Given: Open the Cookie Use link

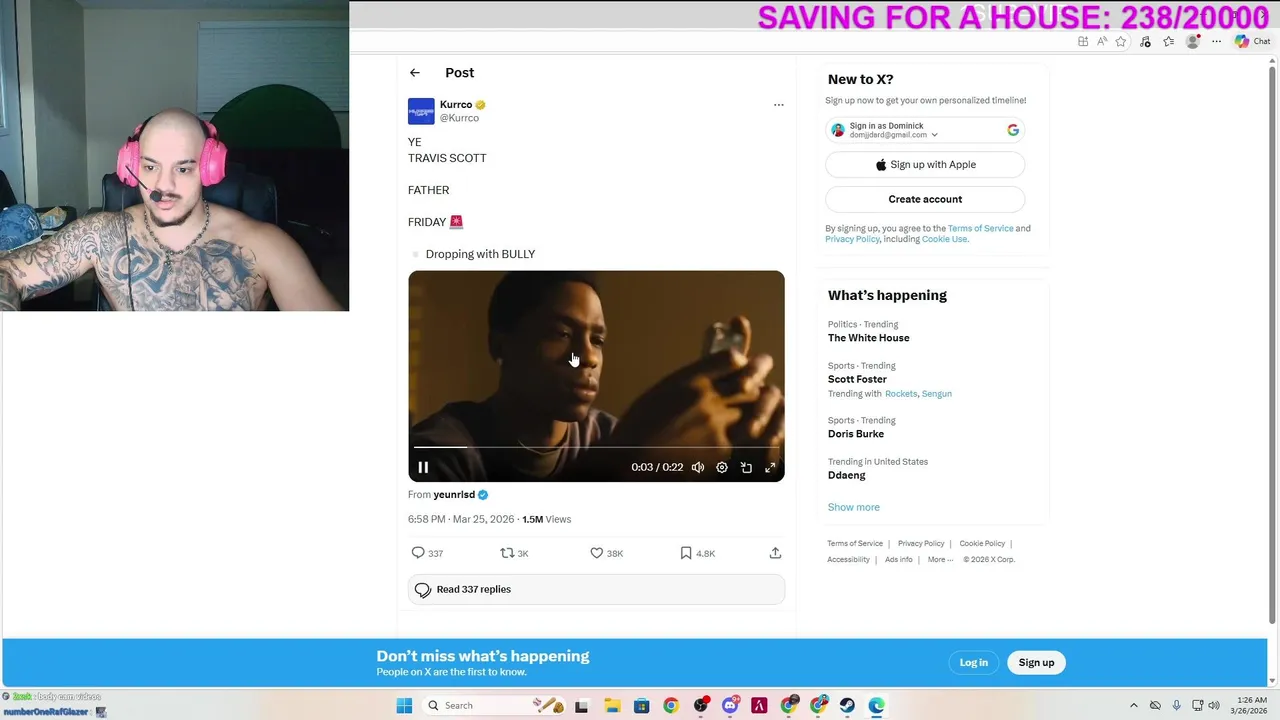Looking at the screenshot, I should point(944,239).
